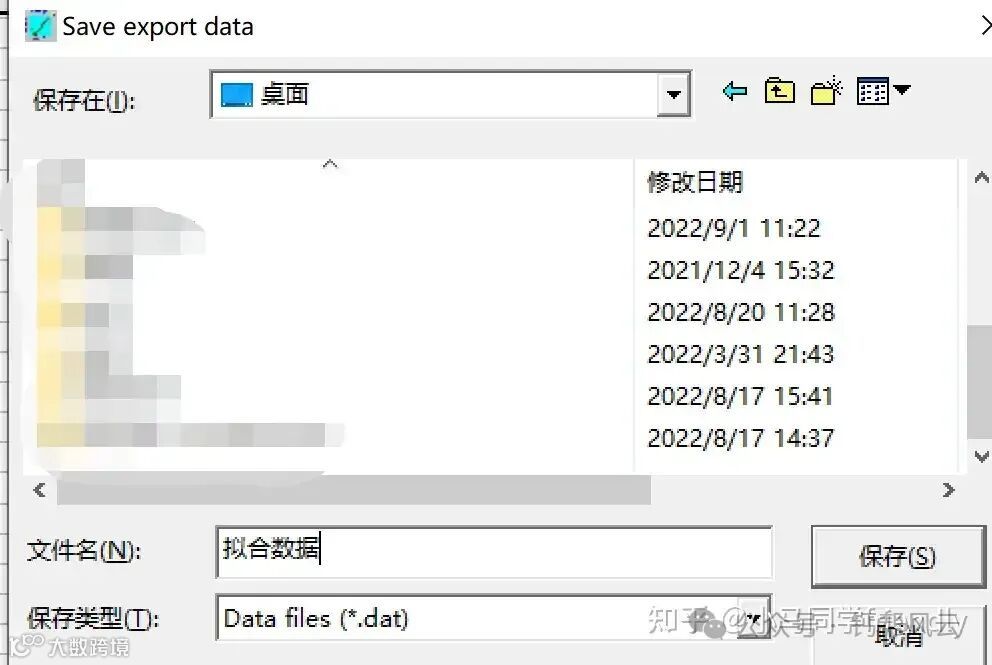Screen dimensions: 992x665
Task: Go up one folder level
Action: point(779,91)
